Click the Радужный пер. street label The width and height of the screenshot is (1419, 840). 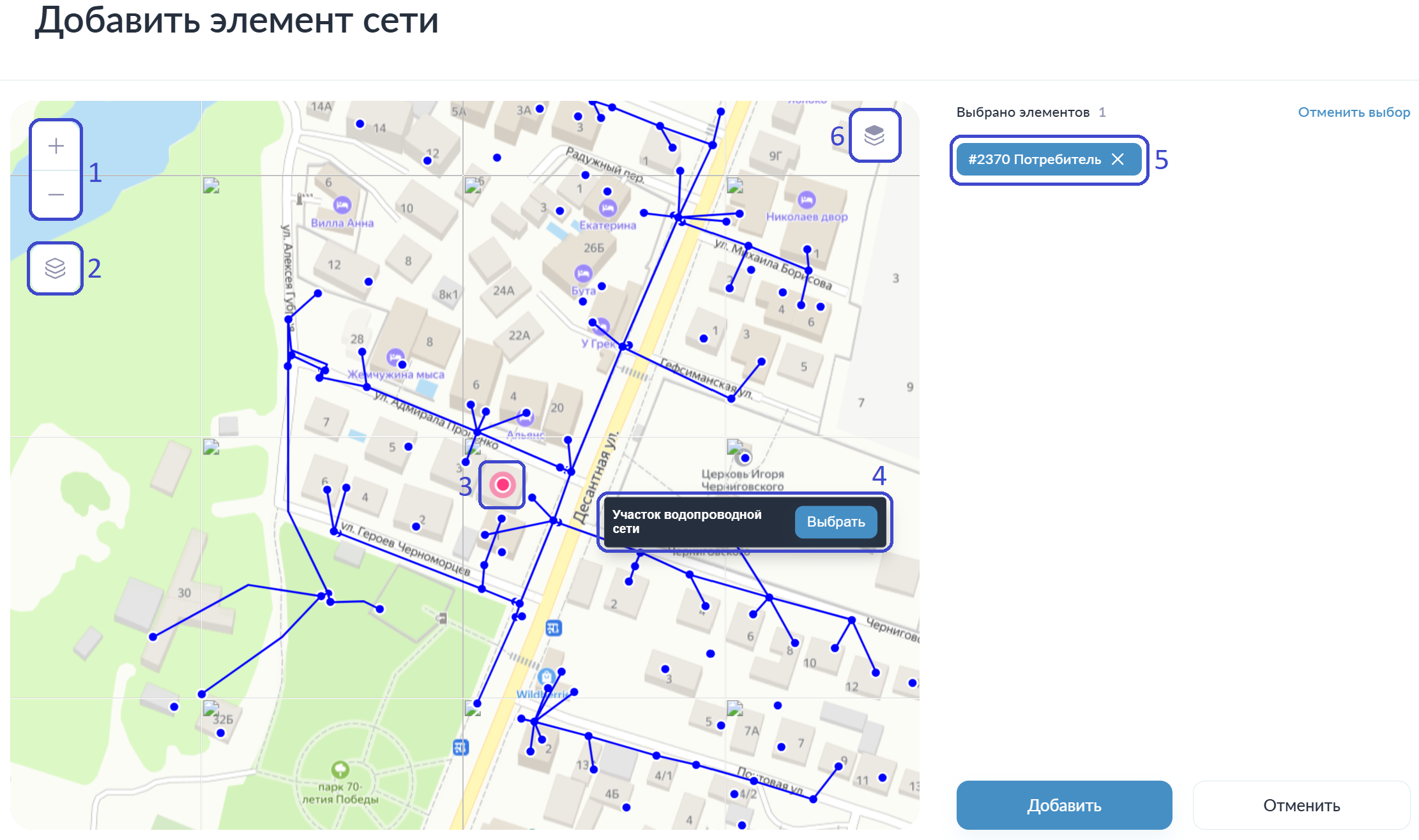tap(605, 165)
